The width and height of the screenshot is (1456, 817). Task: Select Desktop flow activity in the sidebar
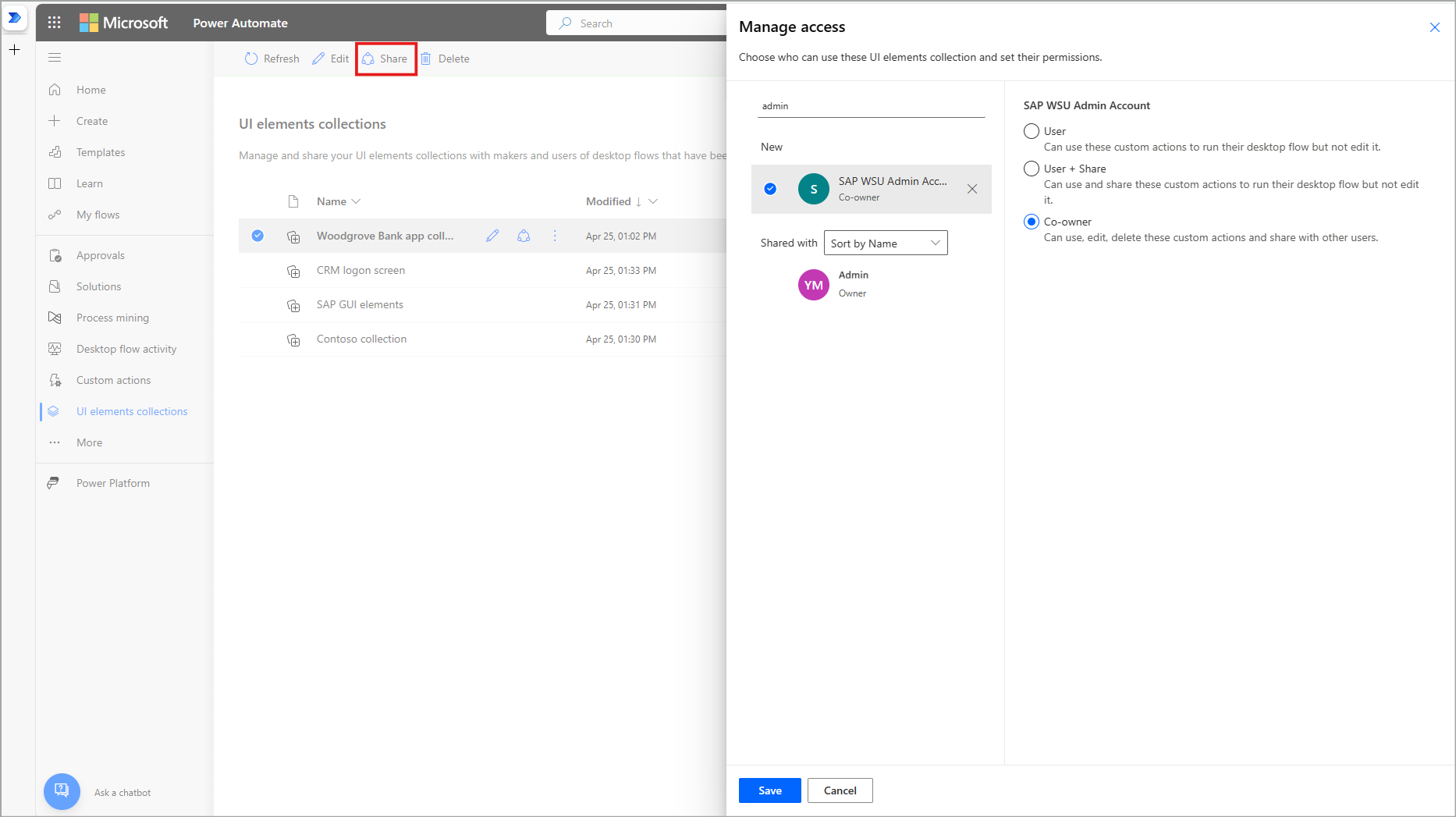[x=126, y=349]
